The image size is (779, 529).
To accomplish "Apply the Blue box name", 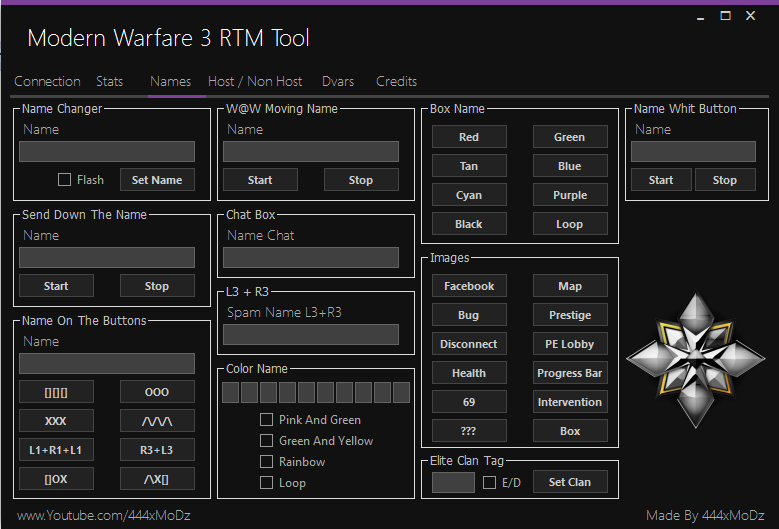I will tap(570, 166).
